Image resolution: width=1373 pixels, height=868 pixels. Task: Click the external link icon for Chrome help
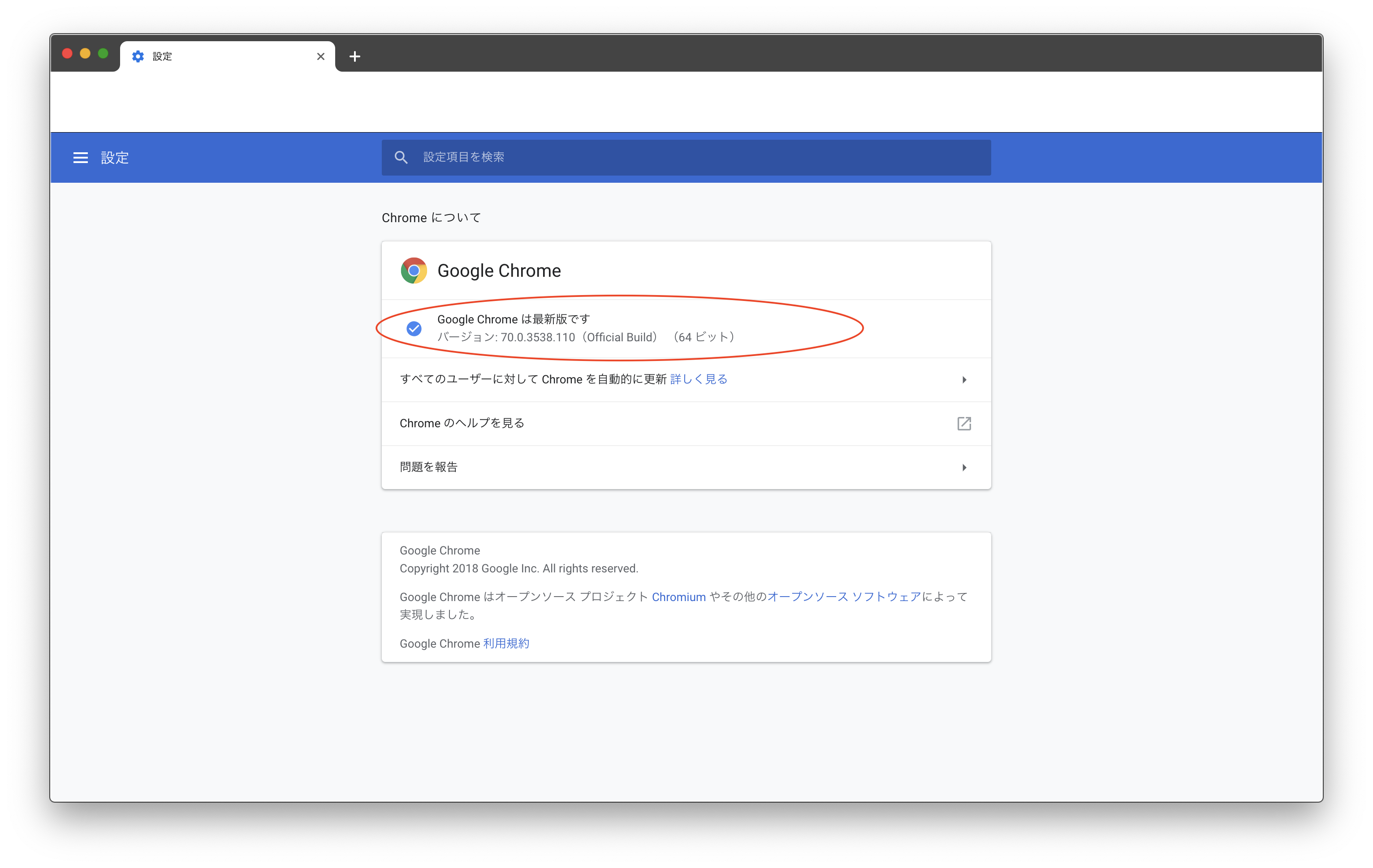(x=963, y=423)
